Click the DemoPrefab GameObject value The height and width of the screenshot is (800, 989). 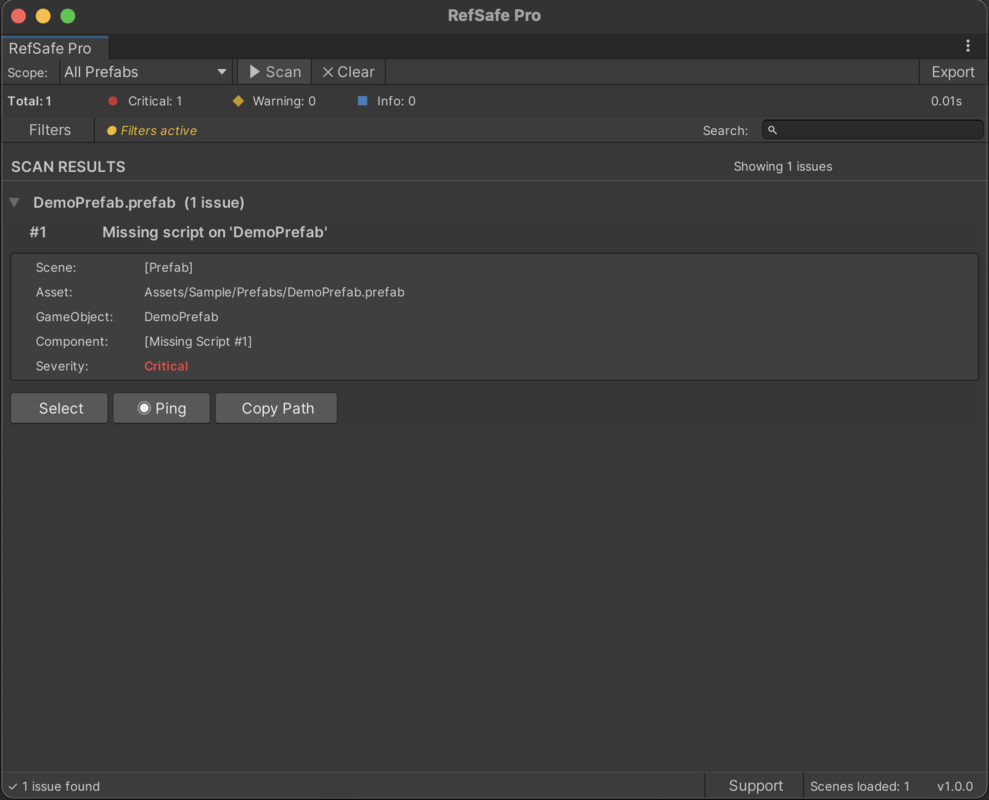tap(181, 317)
